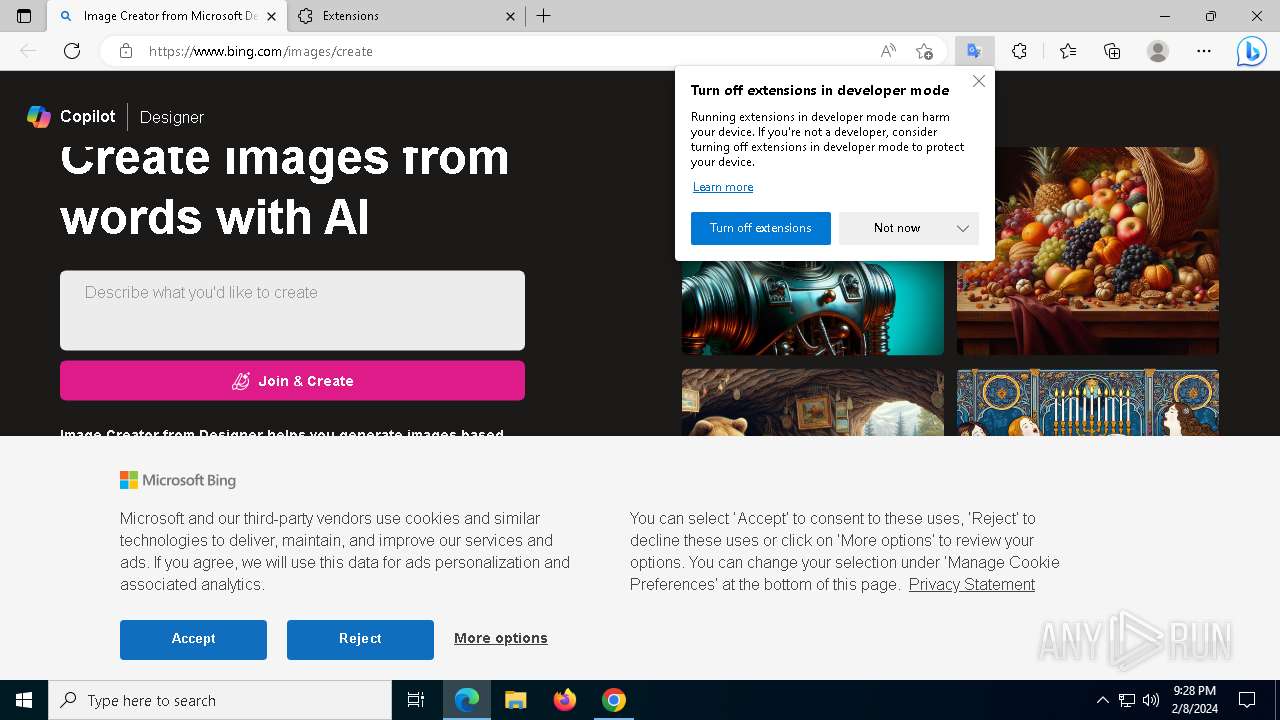Open the clock and calendar
Screen dimensions: 1280x720
pos(1194,700)
